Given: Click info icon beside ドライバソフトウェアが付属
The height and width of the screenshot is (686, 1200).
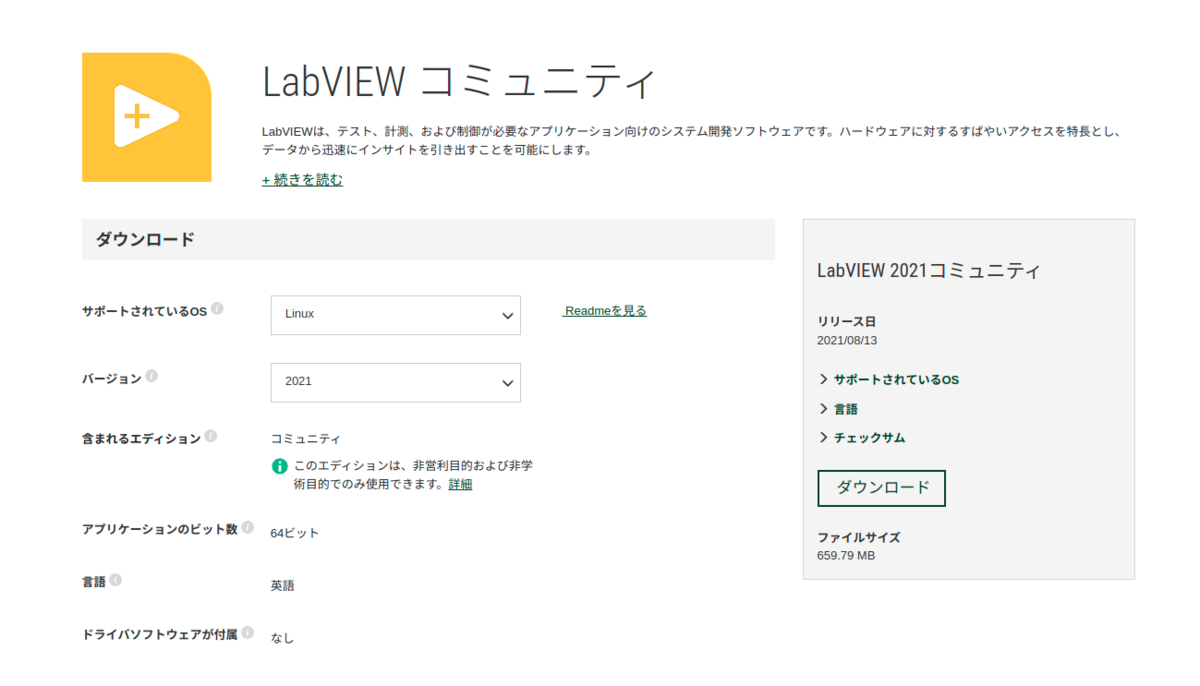Looking at the screenshot, I should tap(247, 633).
